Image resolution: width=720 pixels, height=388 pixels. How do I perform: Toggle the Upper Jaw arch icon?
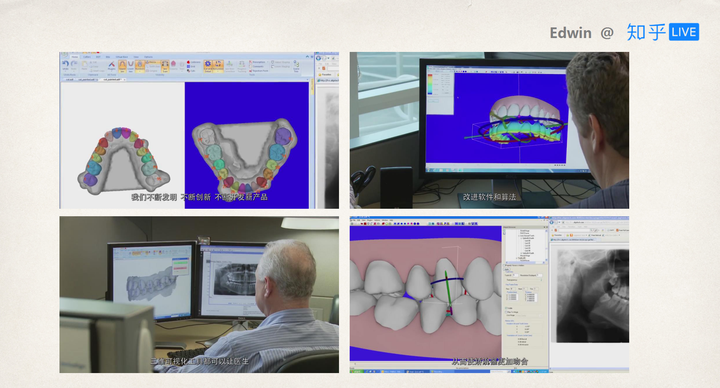click(123, 65)
